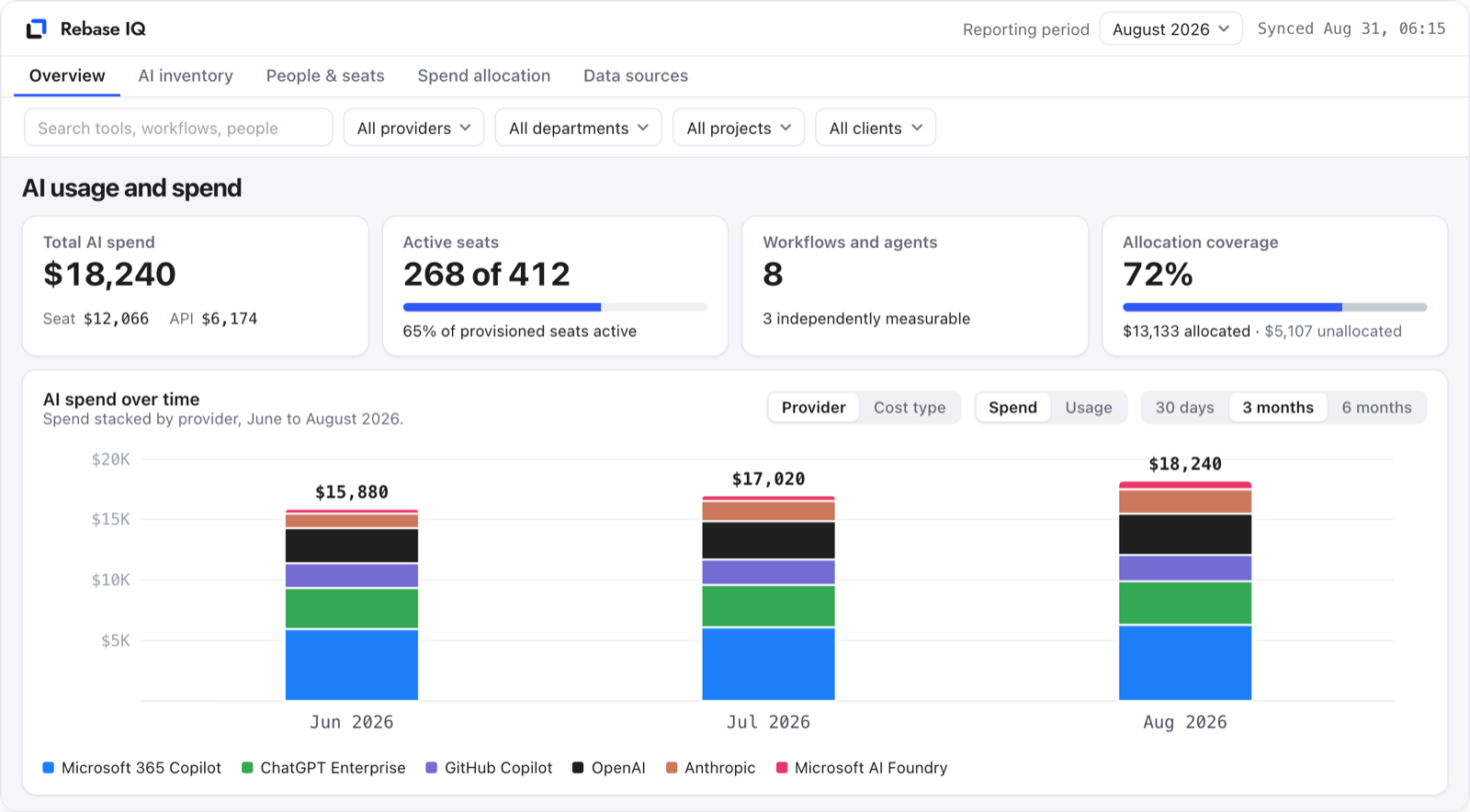
Task: Switch chart grouping to Cost type
Action: point(910,408)
